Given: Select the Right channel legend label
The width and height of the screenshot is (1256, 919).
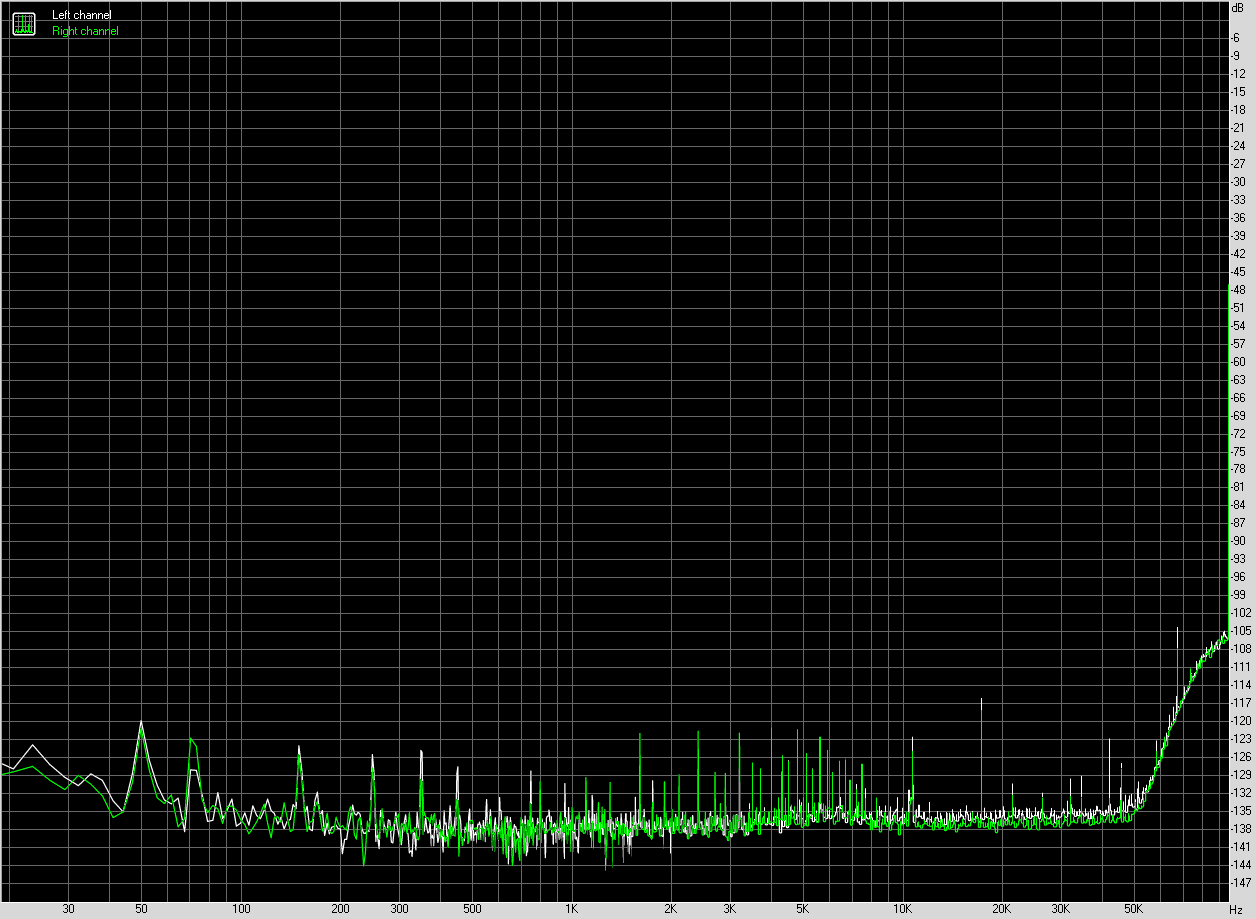Looking at the screenshot, I should pyautogui.click(x=85, y=32).
